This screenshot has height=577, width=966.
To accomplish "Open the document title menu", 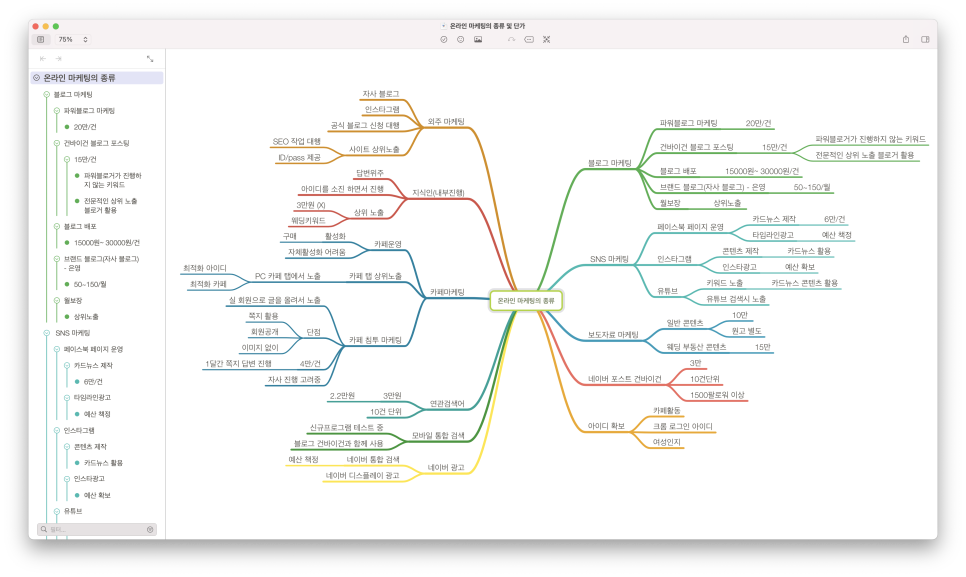I will (x=484, y=26).
